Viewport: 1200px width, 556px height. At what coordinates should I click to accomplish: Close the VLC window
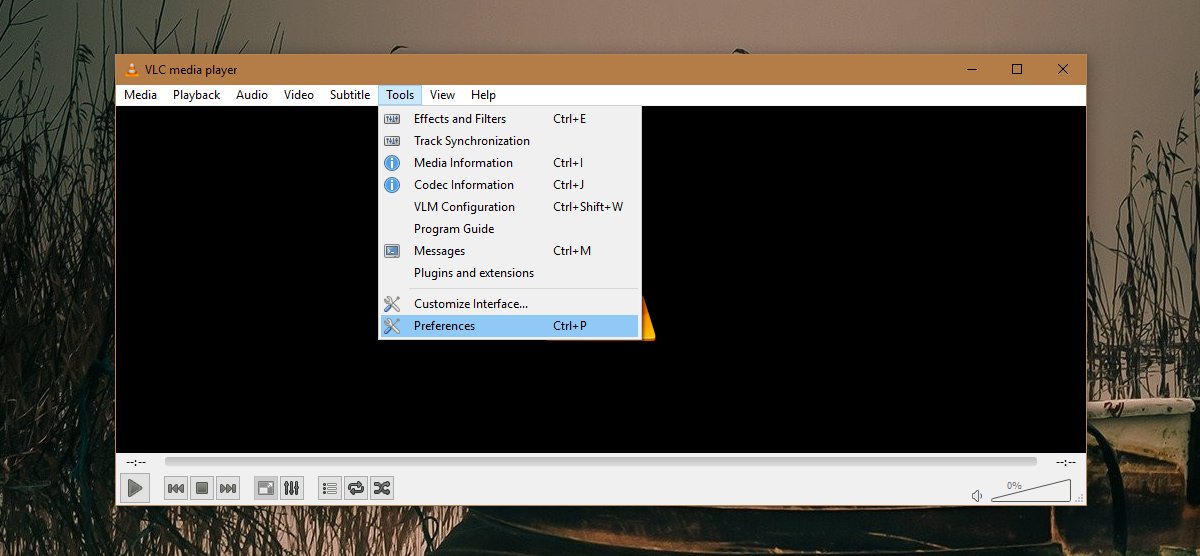point(1063,69)
